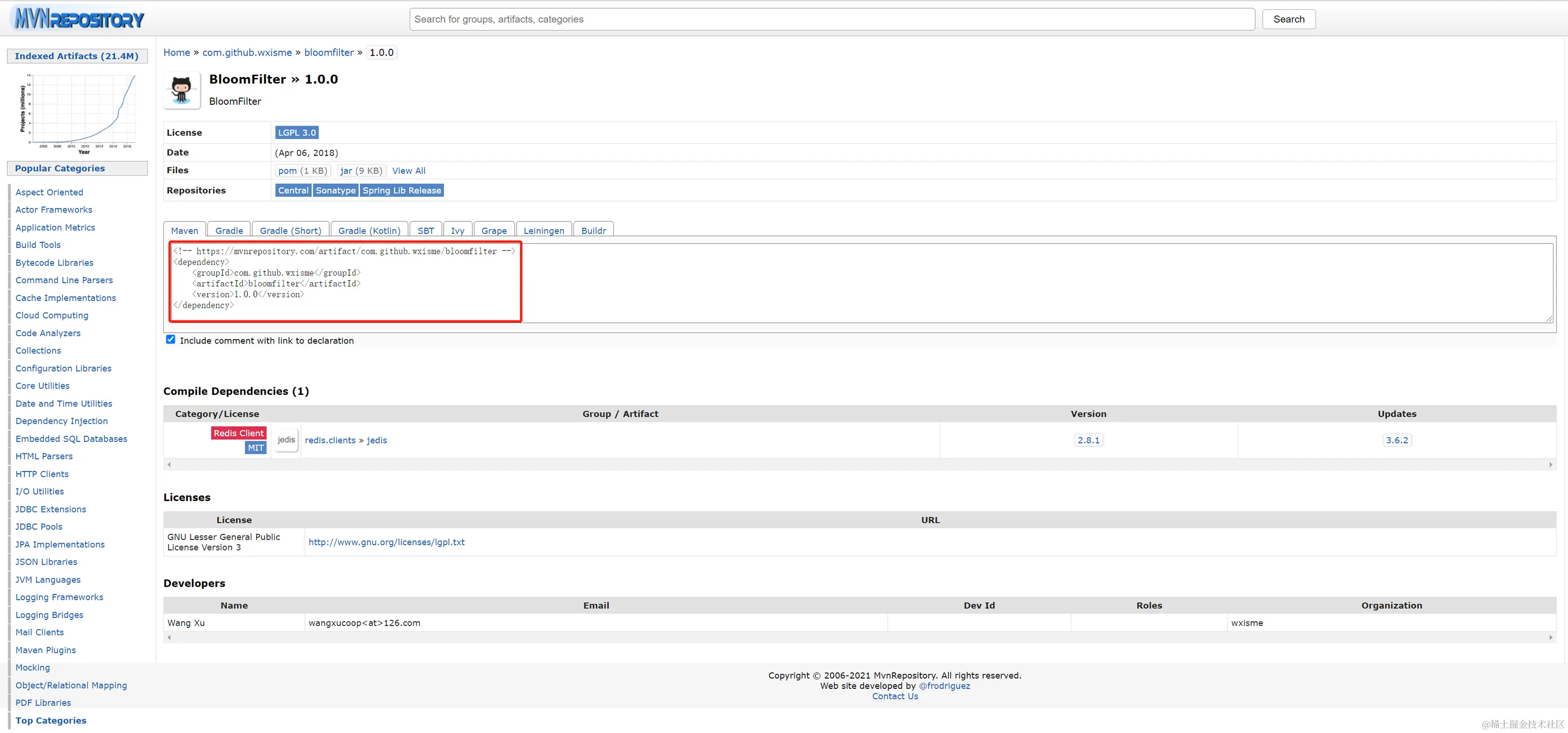Image resolution: width=1568 pixels, height=733 pixels.
Task: Click the artifact search input field
Action: (x=832, y=20)
